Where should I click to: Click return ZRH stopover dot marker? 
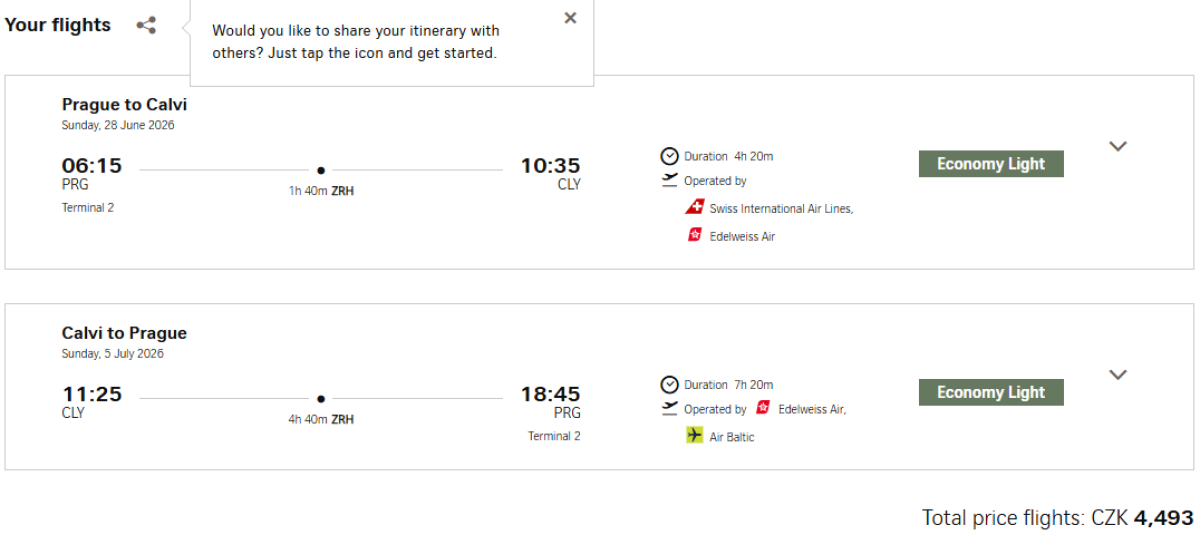tap(321, 399)
